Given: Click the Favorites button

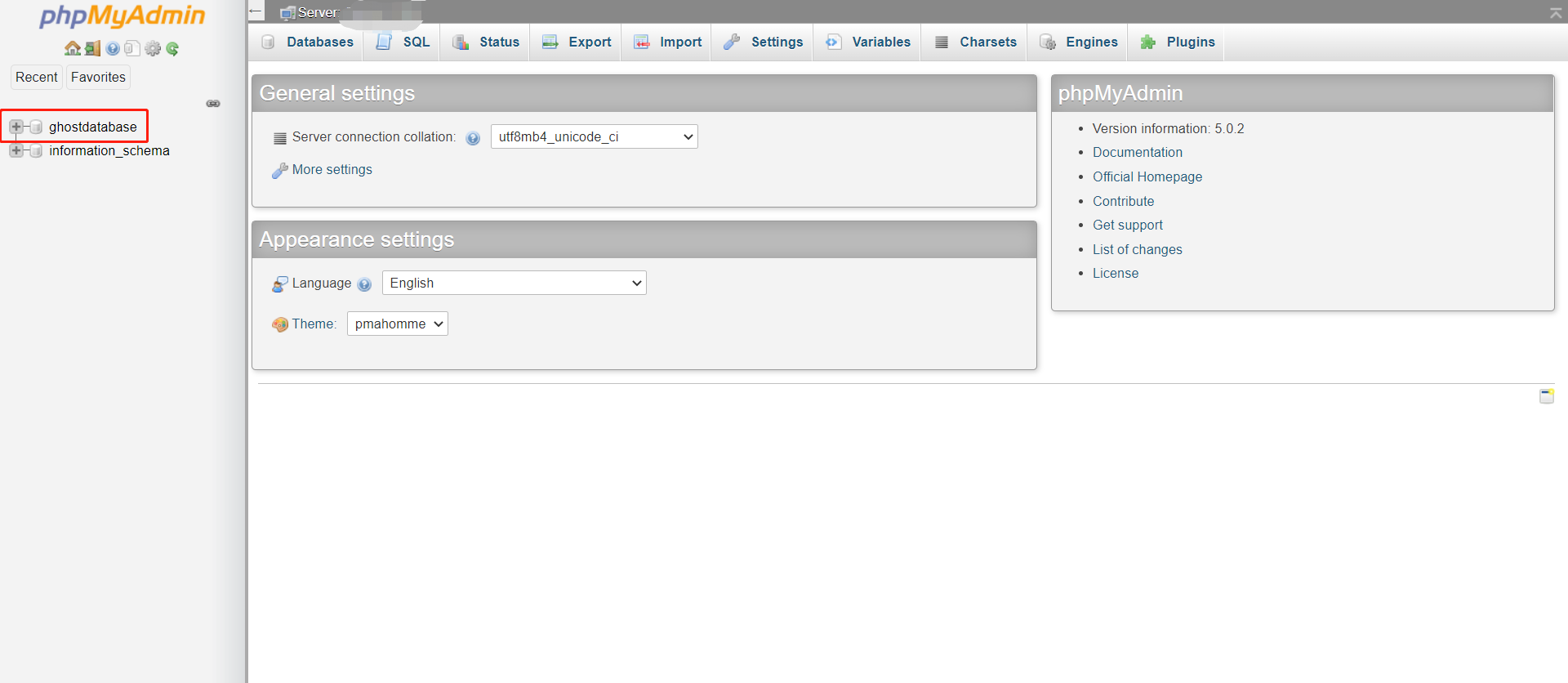Looking at the screenshot, I should (98, 77).
